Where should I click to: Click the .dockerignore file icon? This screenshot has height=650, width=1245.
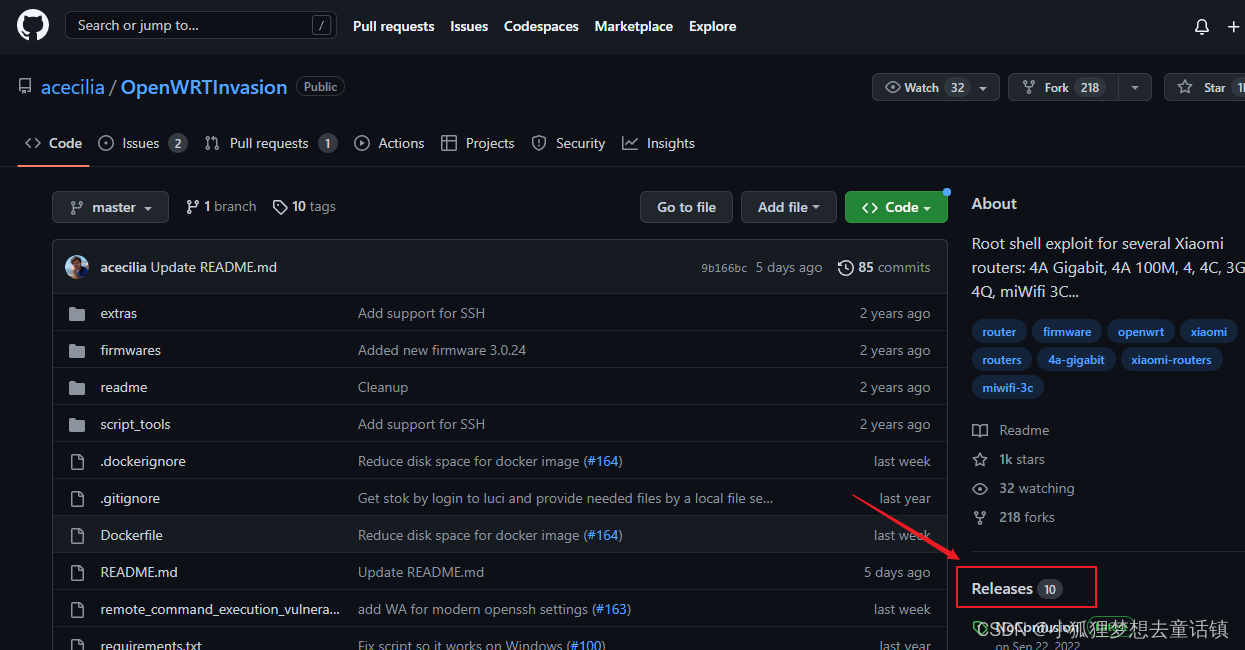pyautogui.click(x=77, y=462)
